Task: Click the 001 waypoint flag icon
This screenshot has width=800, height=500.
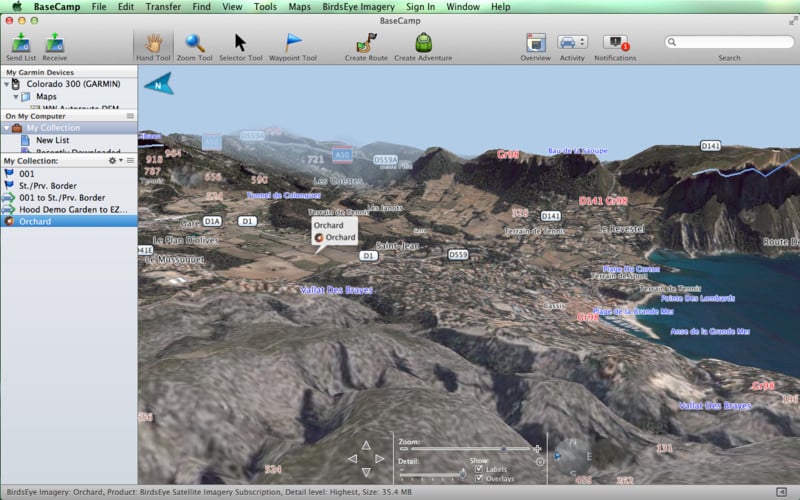Action: 9,173
